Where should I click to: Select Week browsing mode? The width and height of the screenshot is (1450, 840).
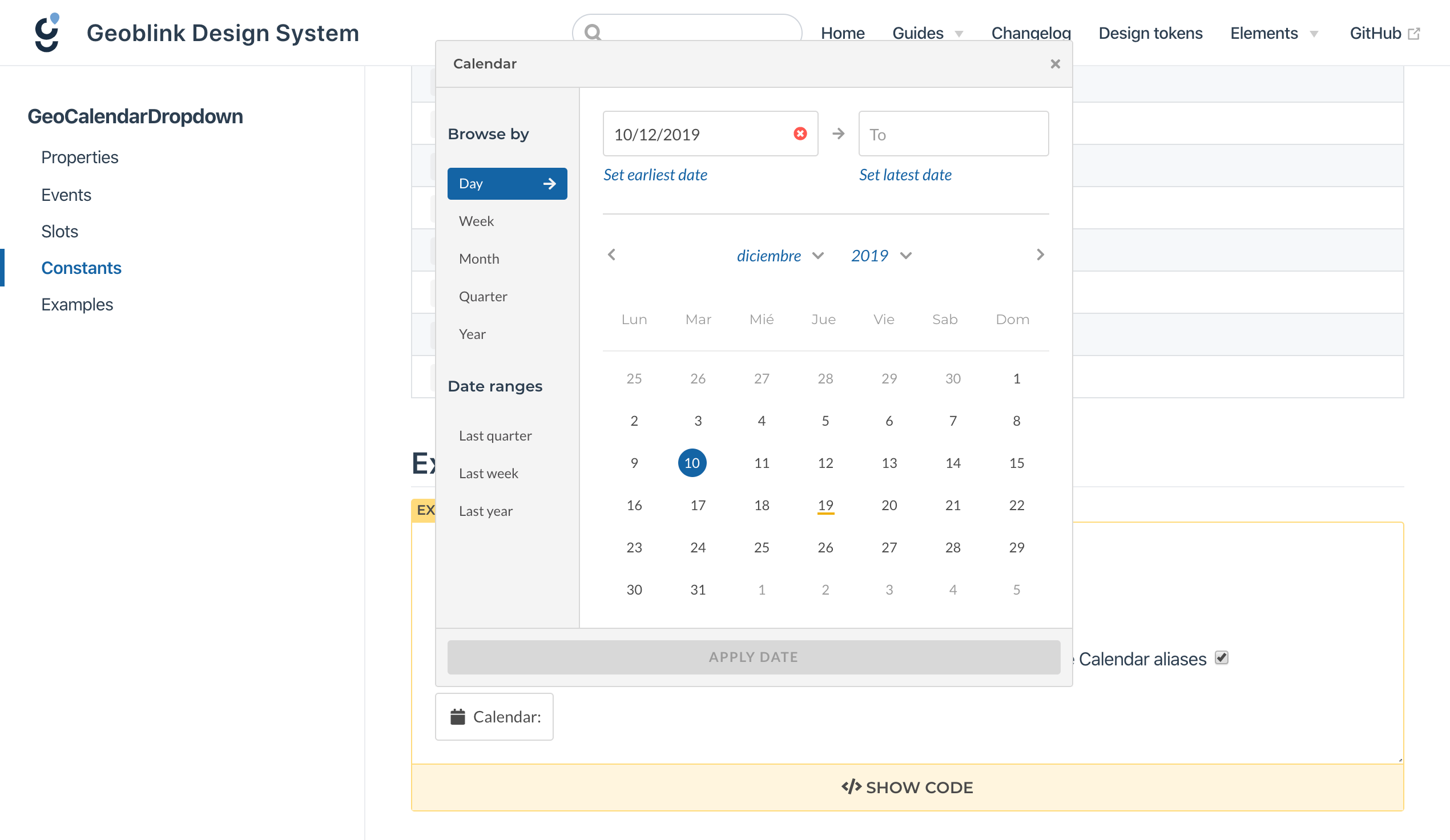point(476,221)
